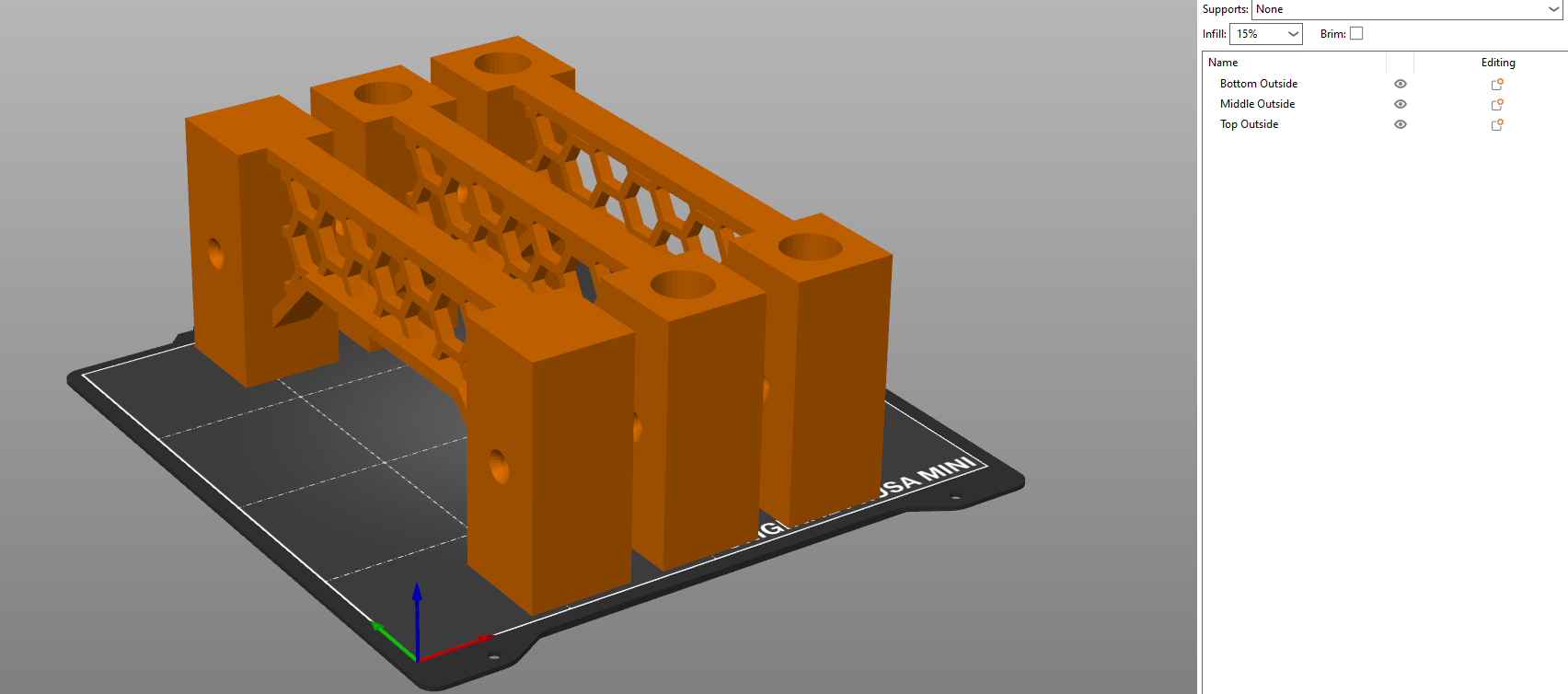Enable the Brim checkbox
Viewport: 1568px width, 694px height.
[1356, 33]
